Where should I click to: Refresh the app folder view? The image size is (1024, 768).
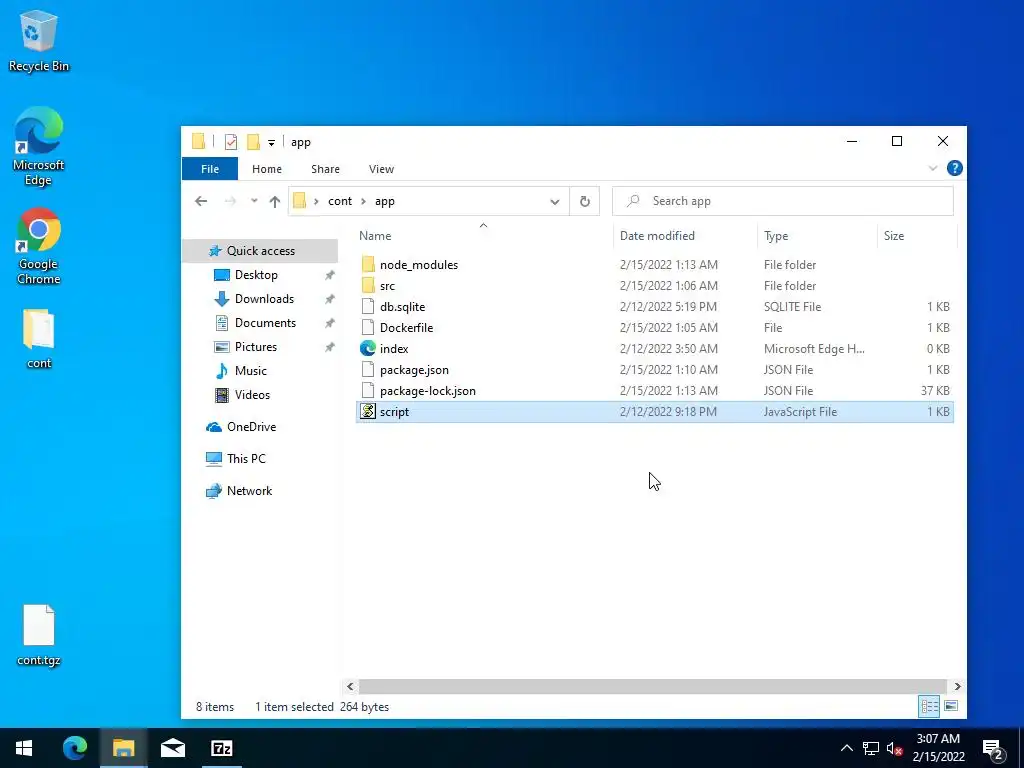pos(584,201)
